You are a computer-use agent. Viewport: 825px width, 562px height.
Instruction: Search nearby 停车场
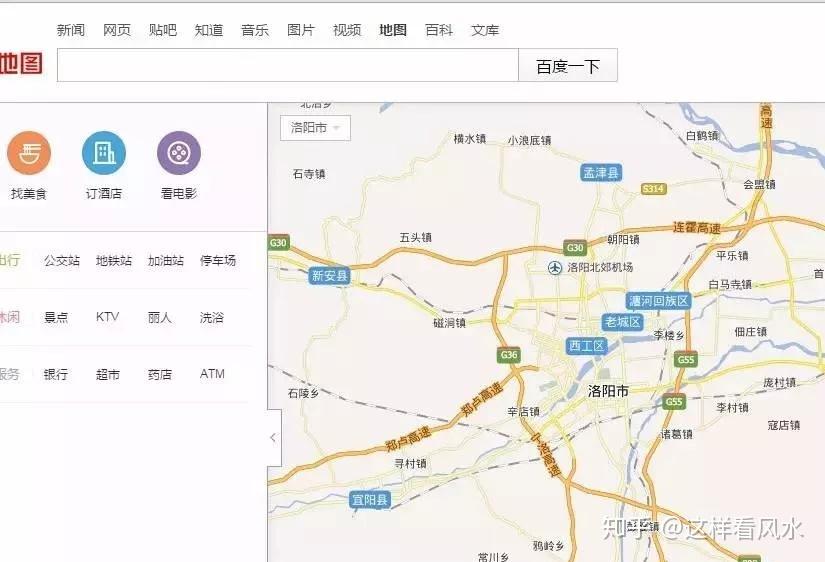[x=218, y=260]
